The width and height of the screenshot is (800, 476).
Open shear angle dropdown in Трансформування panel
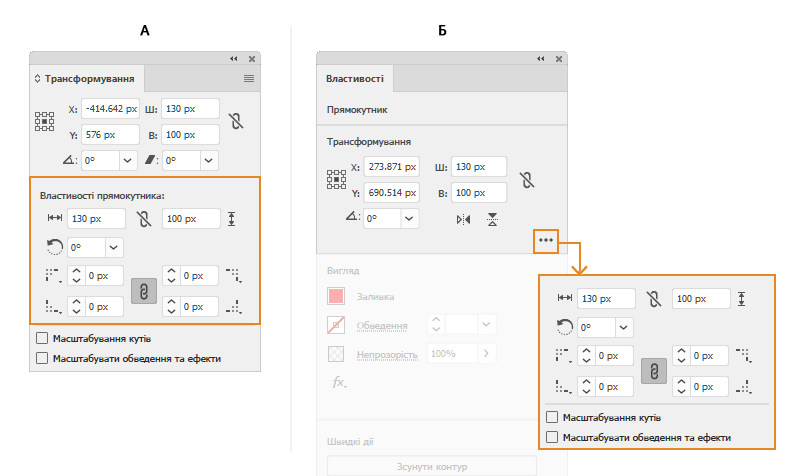click(210, 160)
